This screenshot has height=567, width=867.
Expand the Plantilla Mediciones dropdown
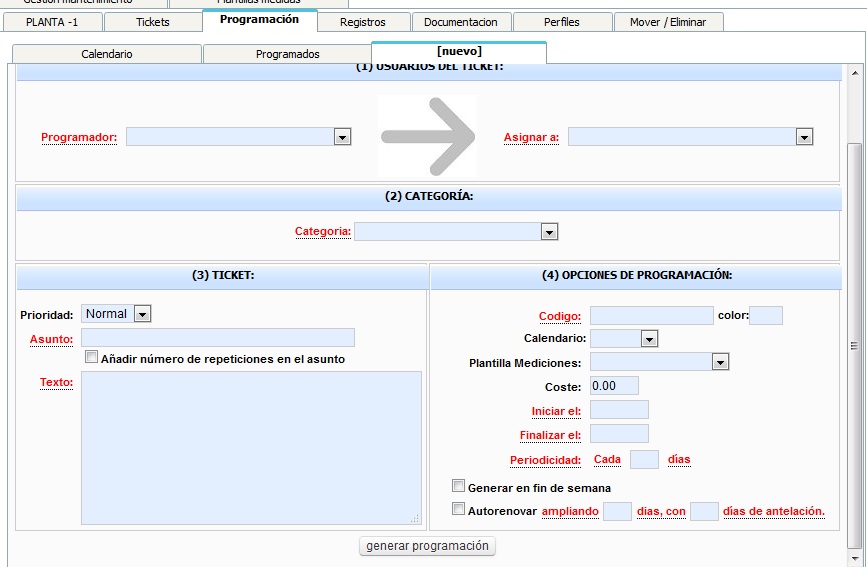[x=720, y=362]
